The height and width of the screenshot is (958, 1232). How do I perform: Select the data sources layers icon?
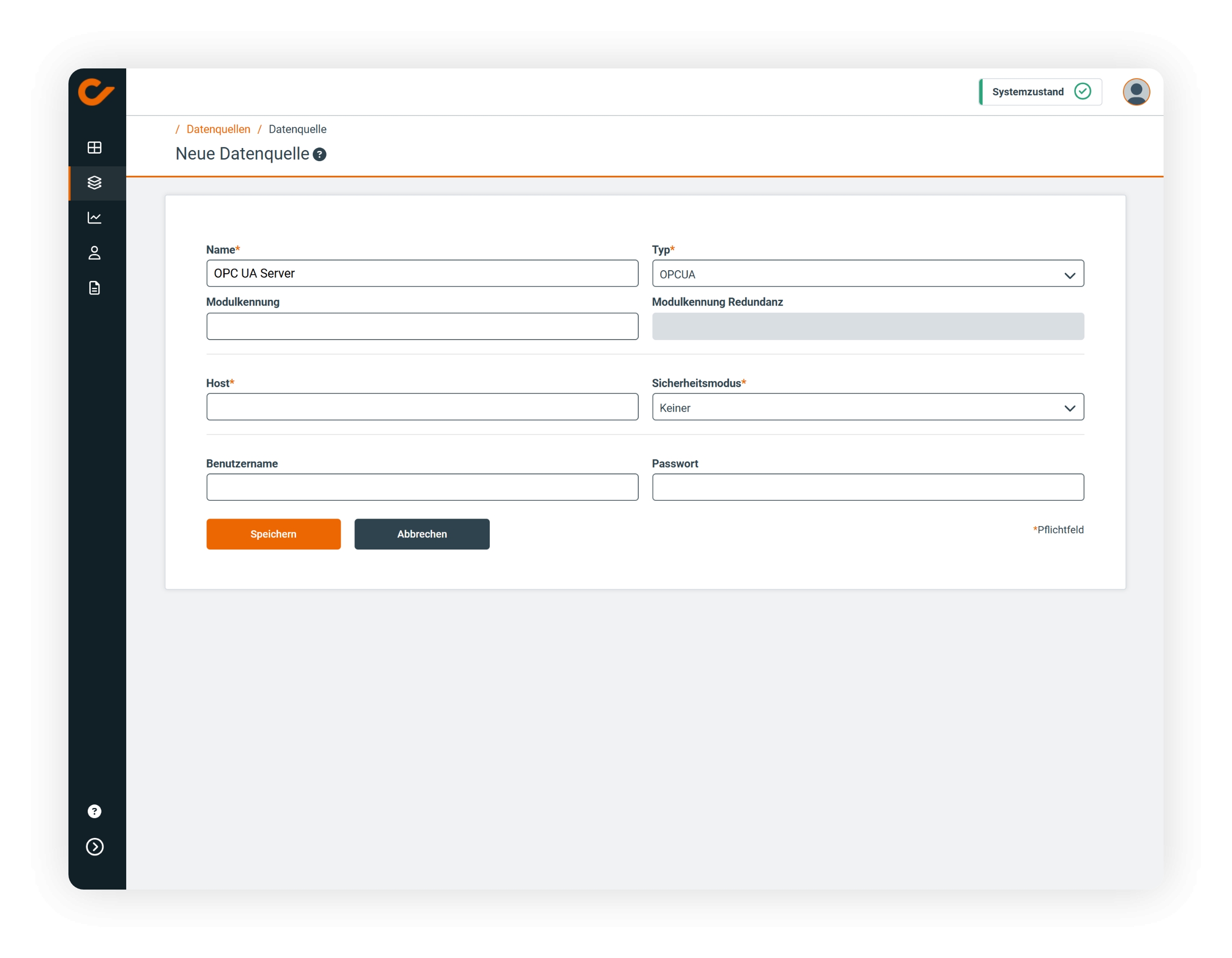(x=95, y=182)
